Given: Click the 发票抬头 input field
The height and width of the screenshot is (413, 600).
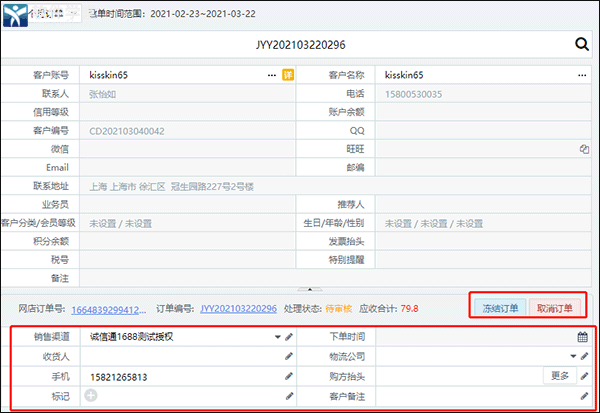Looking at the screenshot, I should pyautogui.click(x=483, y=241).
